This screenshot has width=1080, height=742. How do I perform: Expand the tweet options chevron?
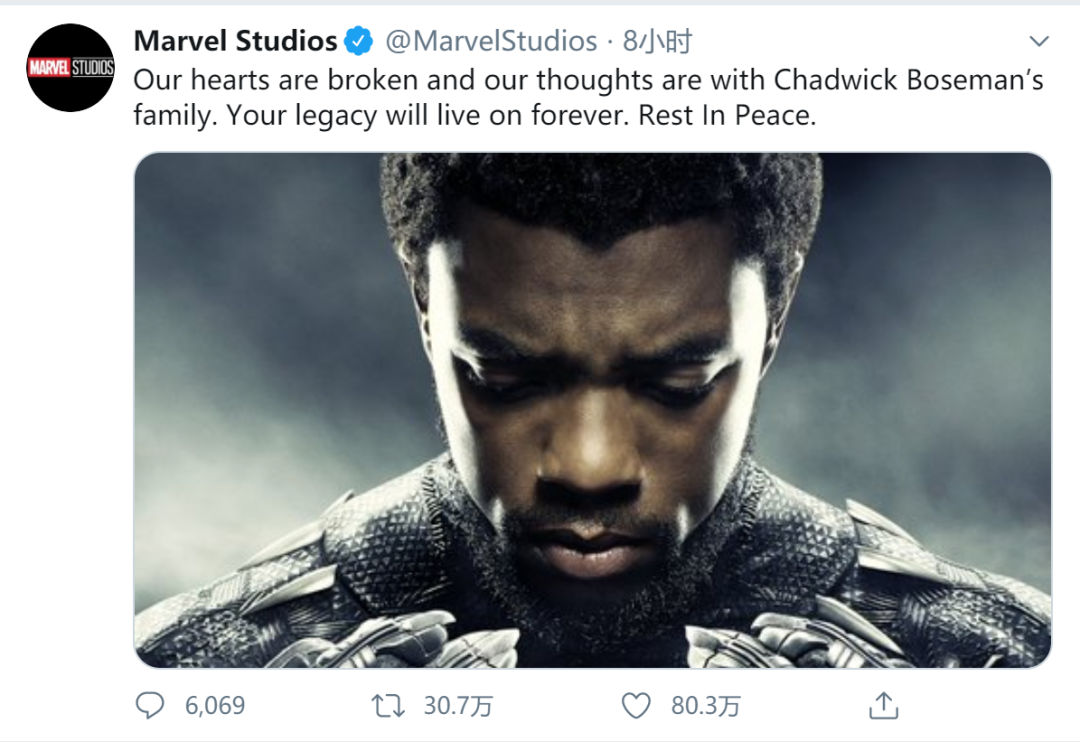[x=1039, y=41]
